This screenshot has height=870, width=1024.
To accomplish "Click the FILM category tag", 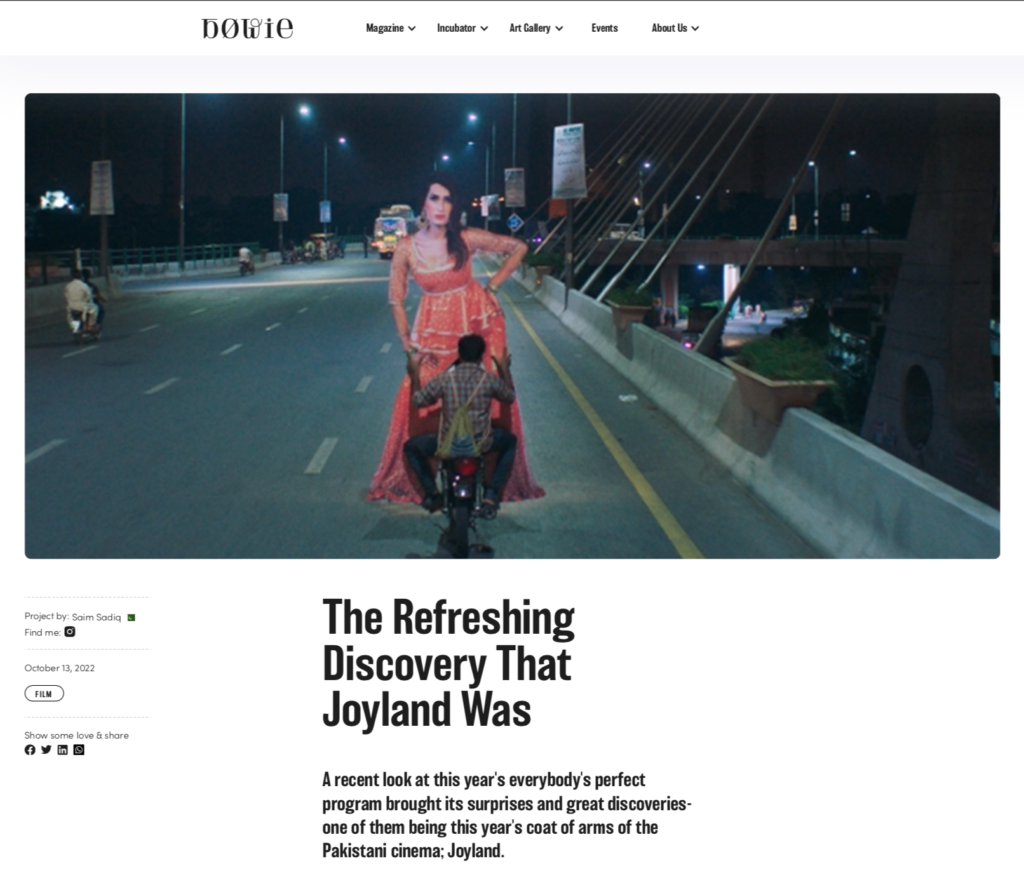I will click(44, 694).
